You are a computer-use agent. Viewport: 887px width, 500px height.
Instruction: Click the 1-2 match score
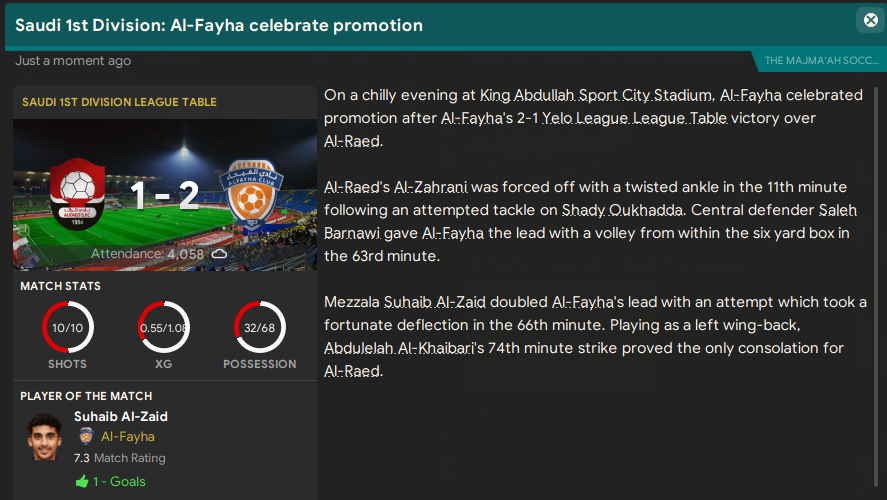pyautogui.click(x=164, y=195)
